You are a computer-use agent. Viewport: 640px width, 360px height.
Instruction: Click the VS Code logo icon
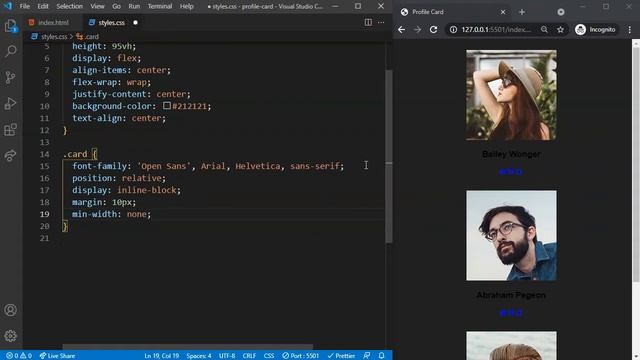(7, 6)
